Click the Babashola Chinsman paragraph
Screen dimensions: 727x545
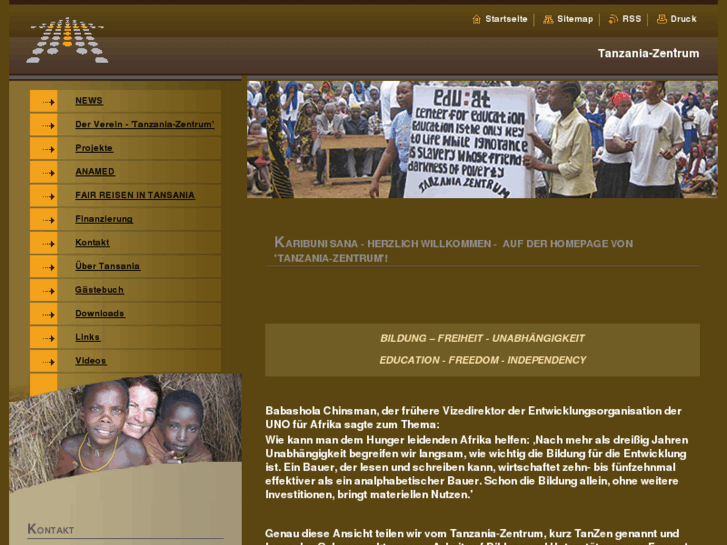tap(477, 453)
